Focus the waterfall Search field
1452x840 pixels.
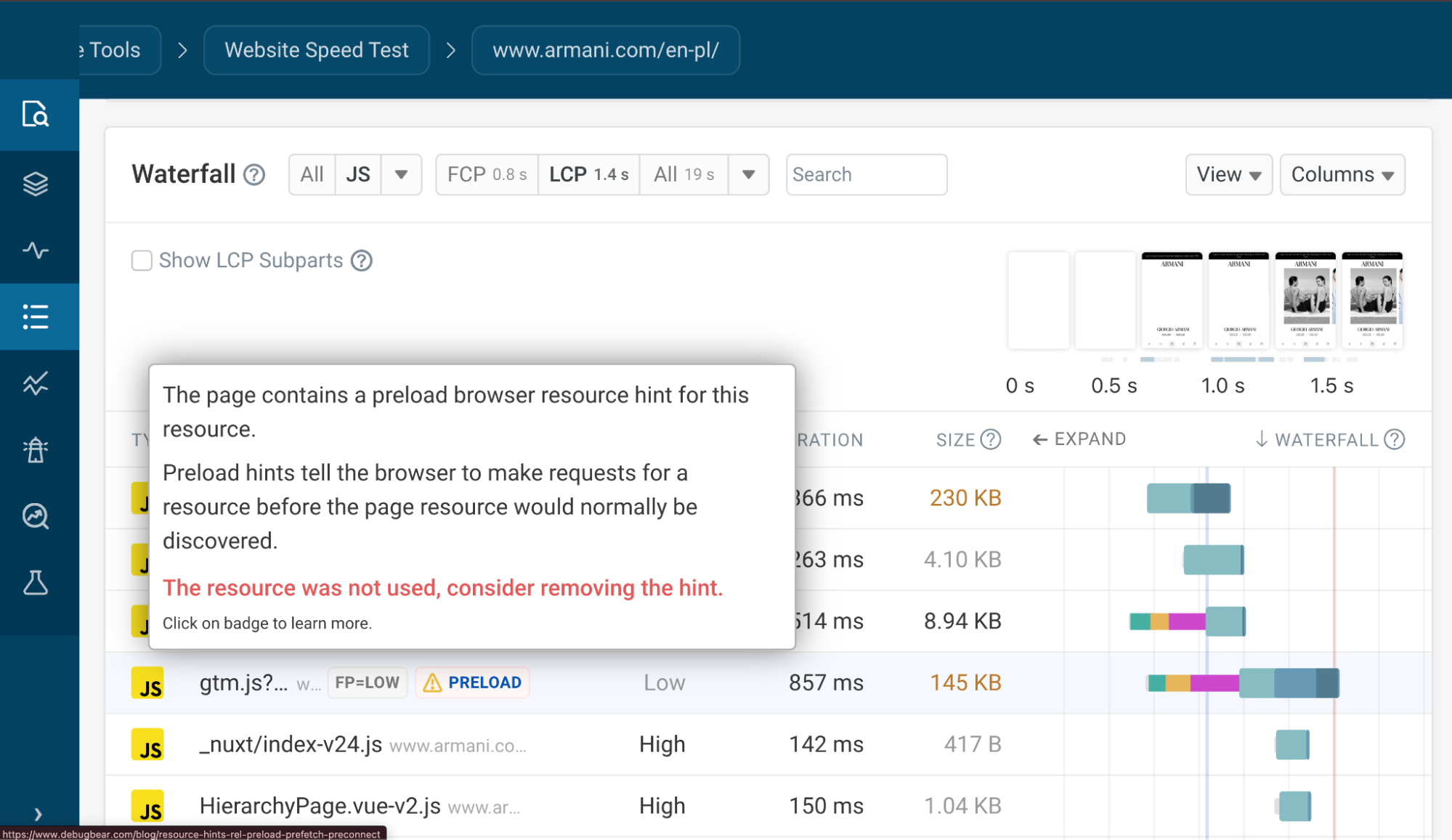pos(867,174)
